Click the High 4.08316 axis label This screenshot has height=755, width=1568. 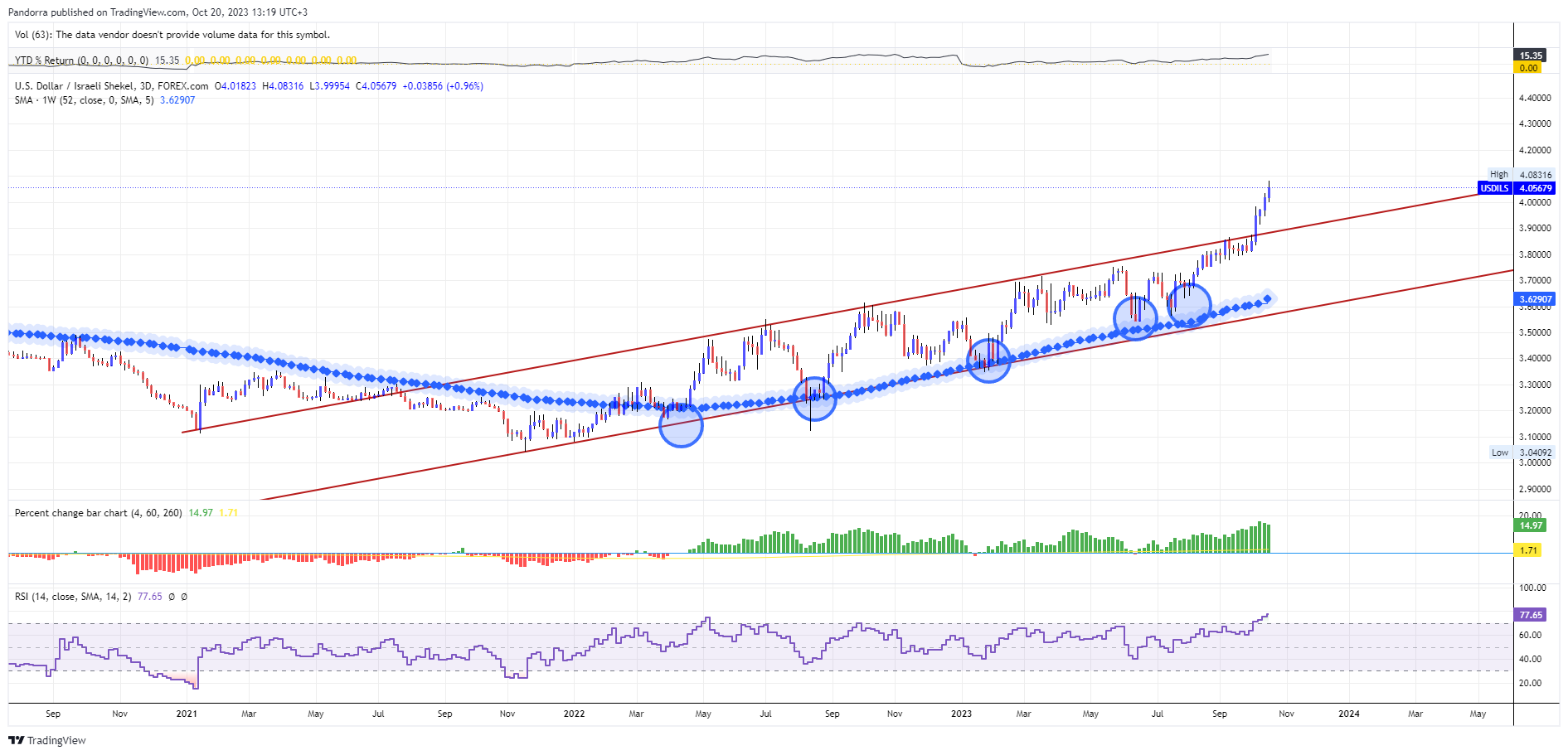click(x=1521, y=175)
